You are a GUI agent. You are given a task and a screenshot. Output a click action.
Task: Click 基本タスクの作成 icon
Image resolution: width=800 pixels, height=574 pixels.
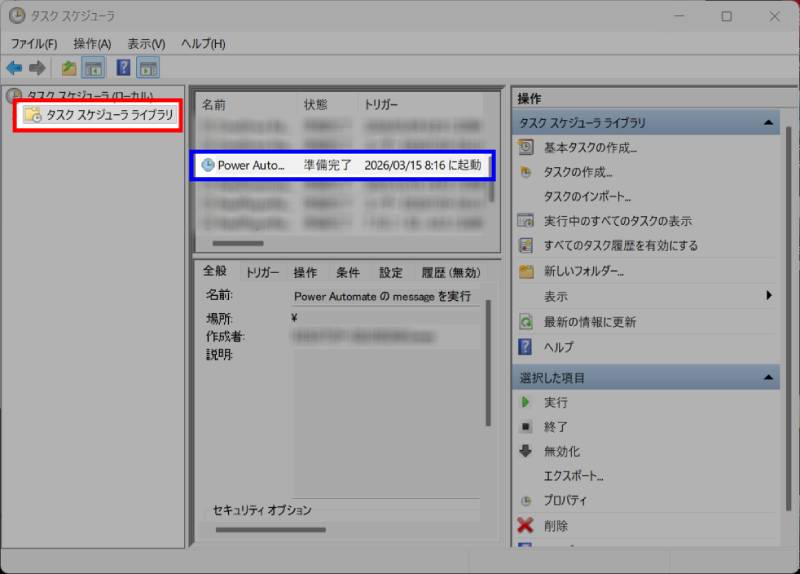525,147
